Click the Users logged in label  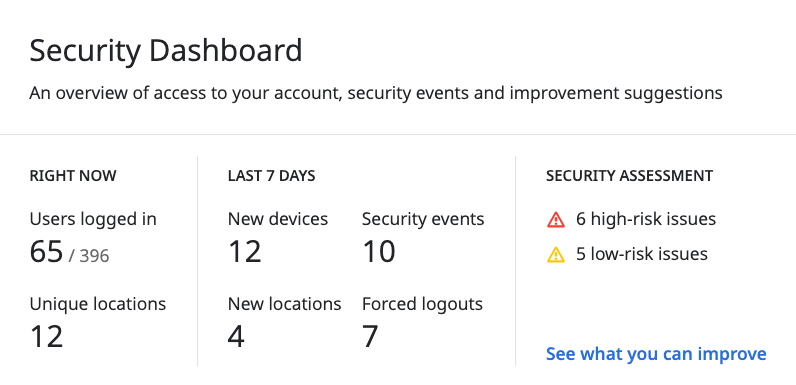coord(93,219)
